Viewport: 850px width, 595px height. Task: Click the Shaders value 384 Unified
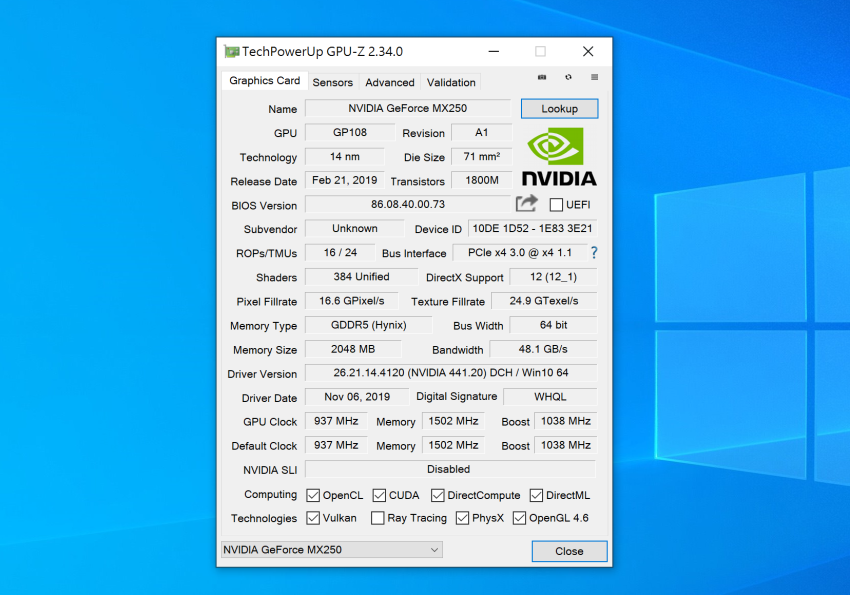(x=362, y=277)
